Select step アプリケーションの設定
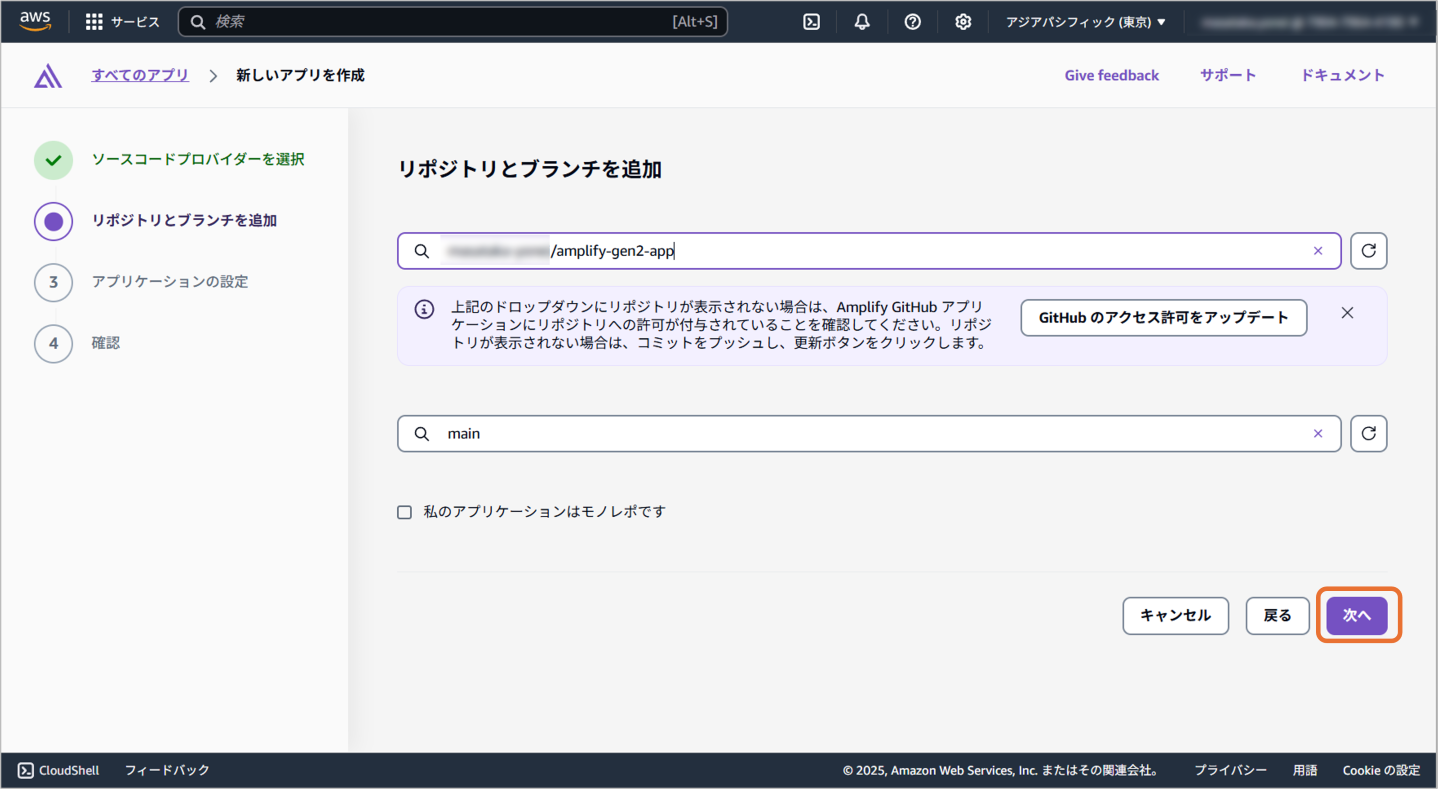1438x789 pixels. (x=170, y=281)
